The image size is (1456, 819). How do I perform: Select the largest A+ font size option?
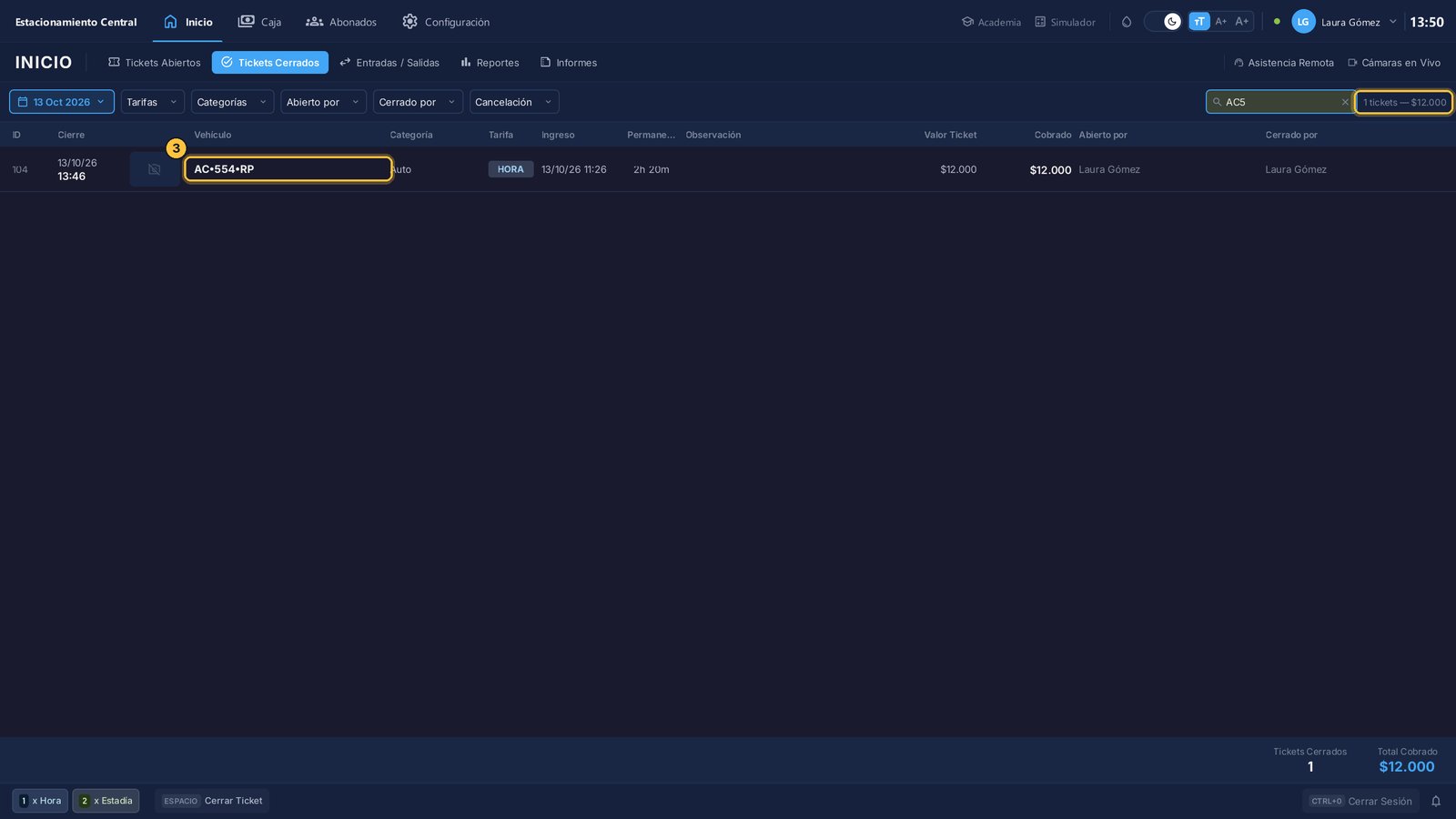coord(1242,22)
